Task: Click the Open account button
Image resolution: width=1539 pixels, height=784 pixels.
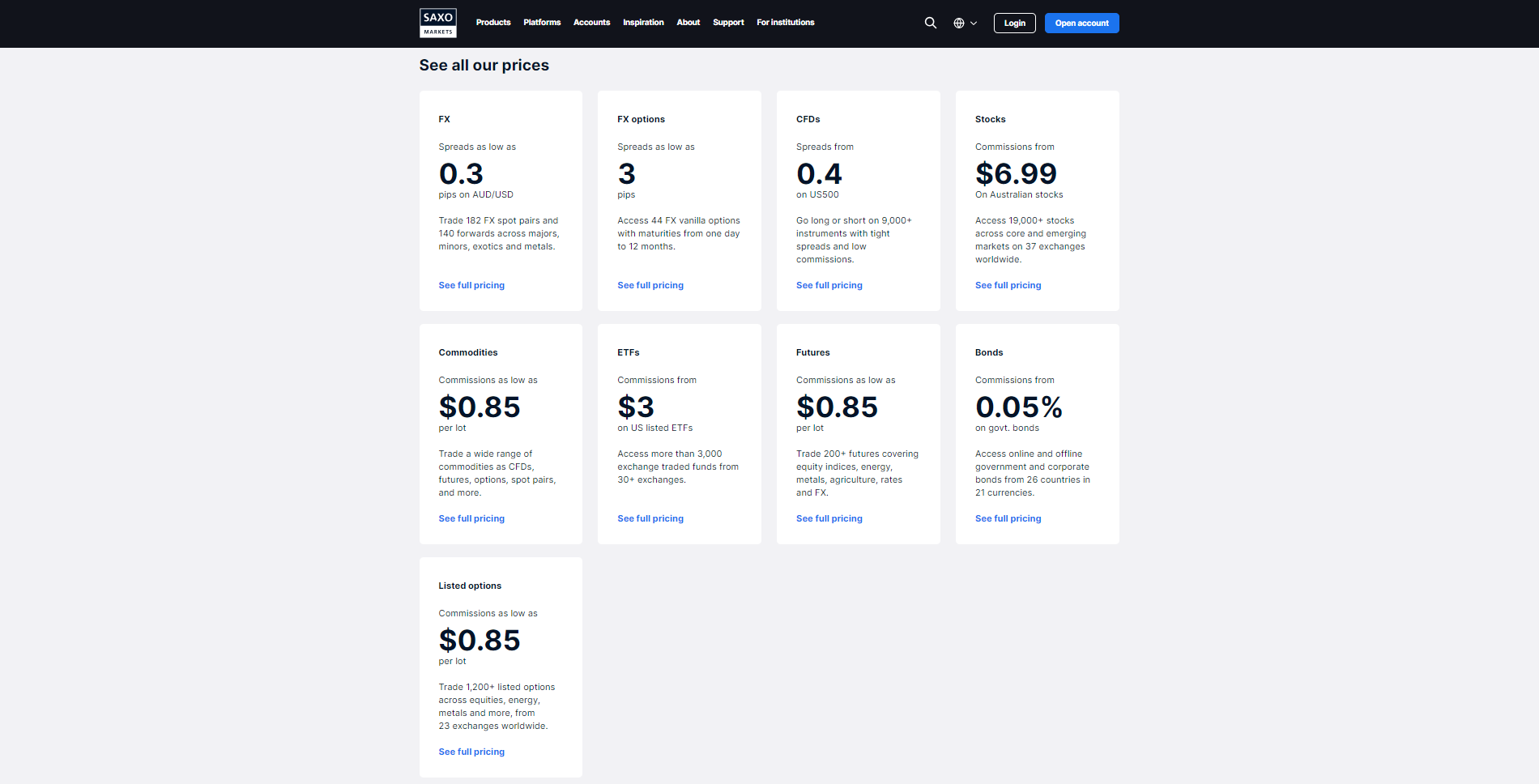Action: [x=1081, y=23]
